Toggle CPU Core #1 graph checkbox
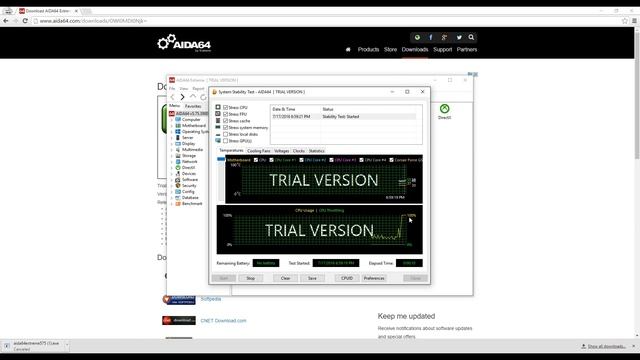 pyautogui.click(x=271, y=160)
